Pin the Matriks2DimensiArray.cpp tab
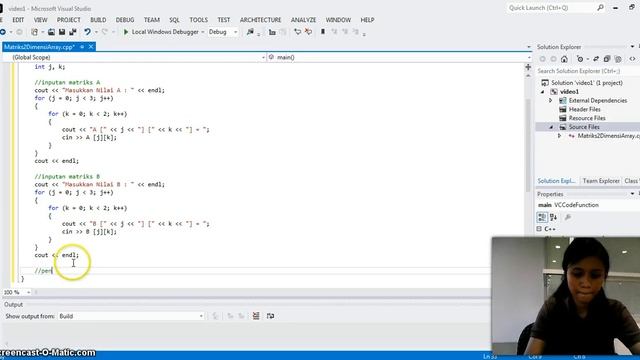This screenshot has width=640, height=360. [82, 47]
